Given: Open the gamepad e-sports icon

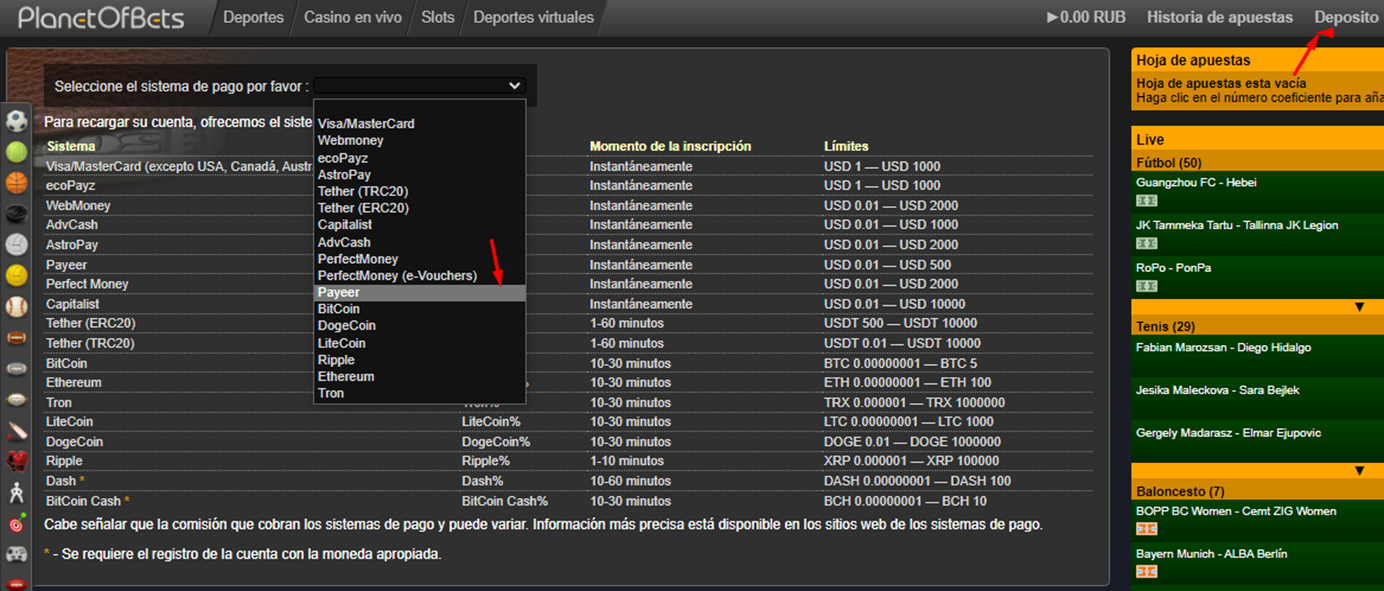Looking at the screenshot, I should pyautogui.click(x=17, y=553).
